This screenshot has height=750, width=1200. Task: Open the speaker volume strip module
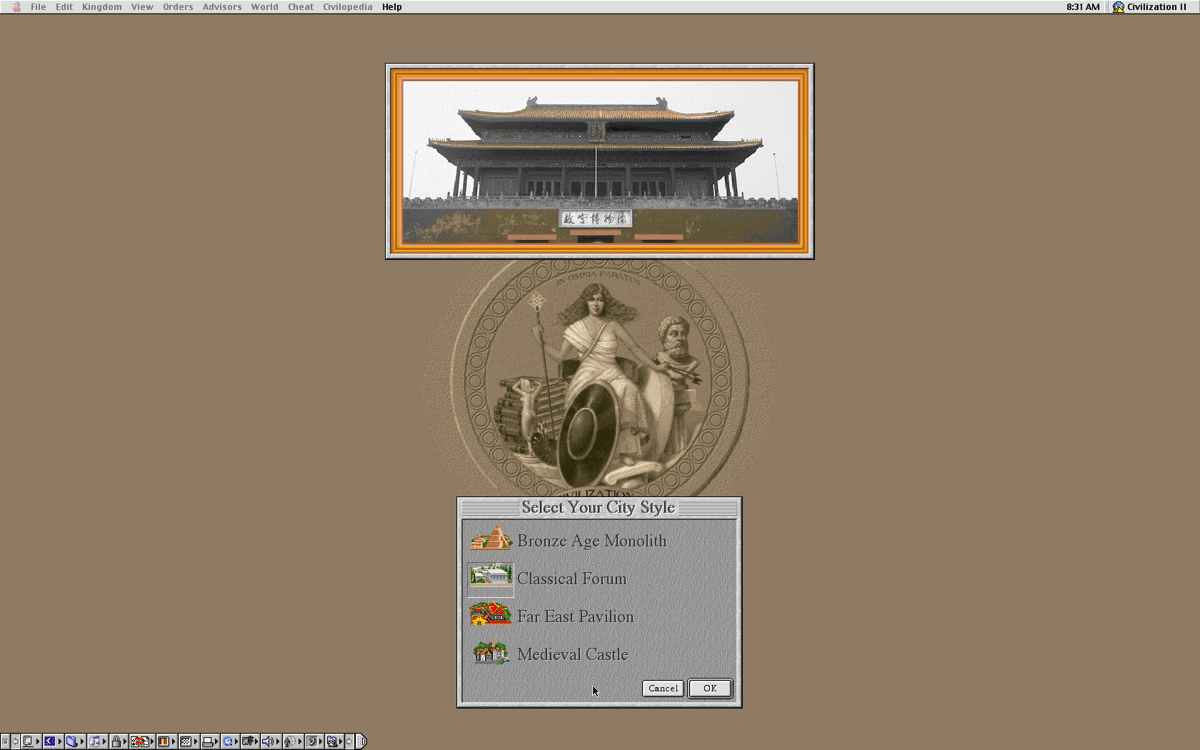[x=270, y=741]
